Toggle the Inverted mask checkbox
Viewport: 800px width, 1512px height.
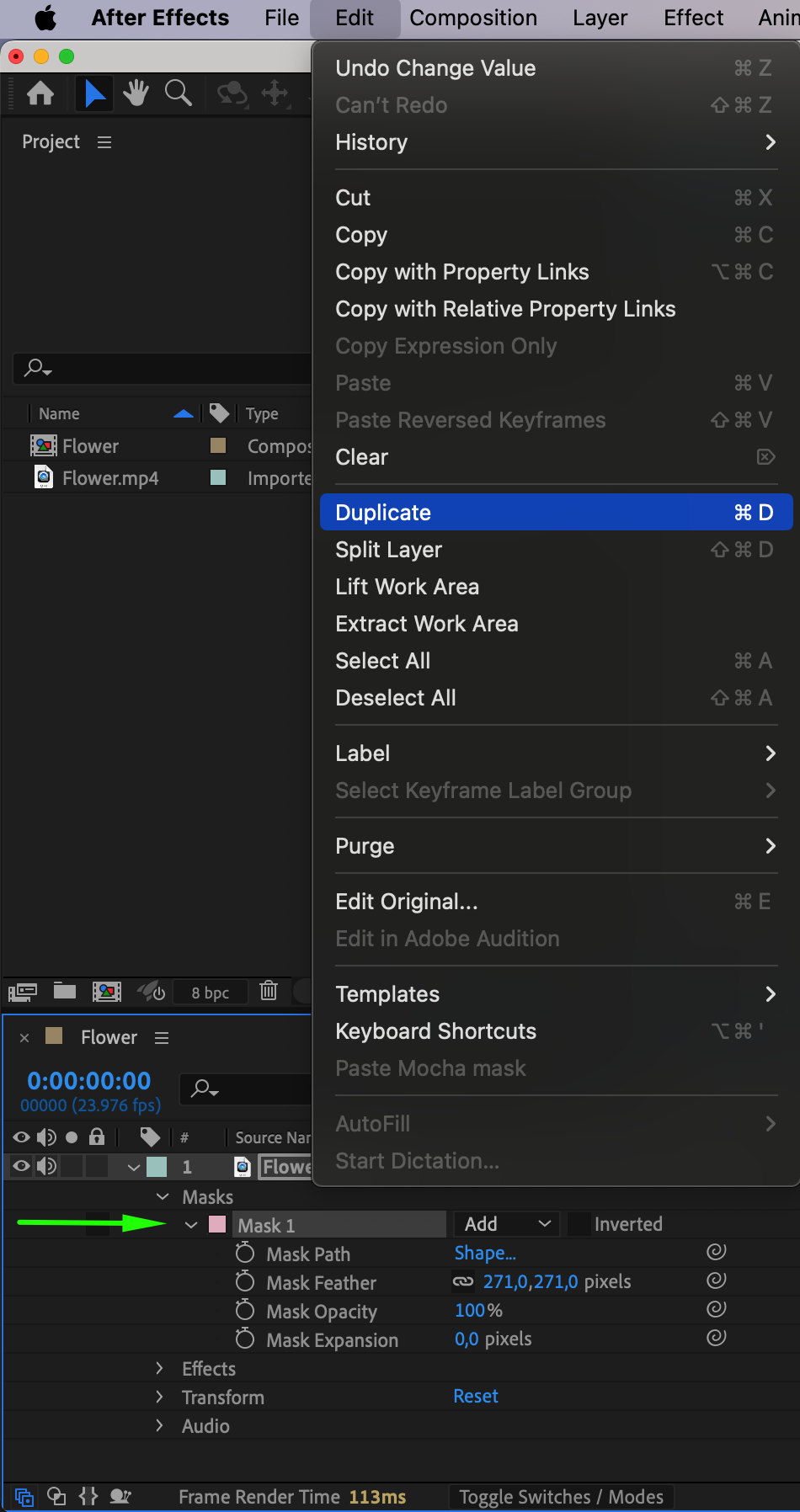(x=579, y=1224)
